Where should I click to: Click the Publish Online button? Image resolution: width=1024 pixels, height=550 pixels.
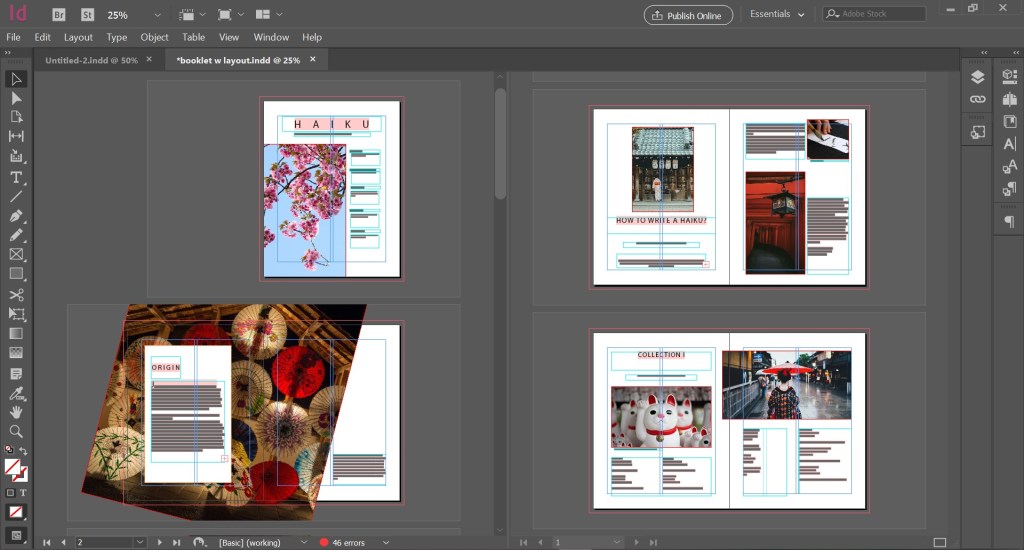tap(688, 15)
